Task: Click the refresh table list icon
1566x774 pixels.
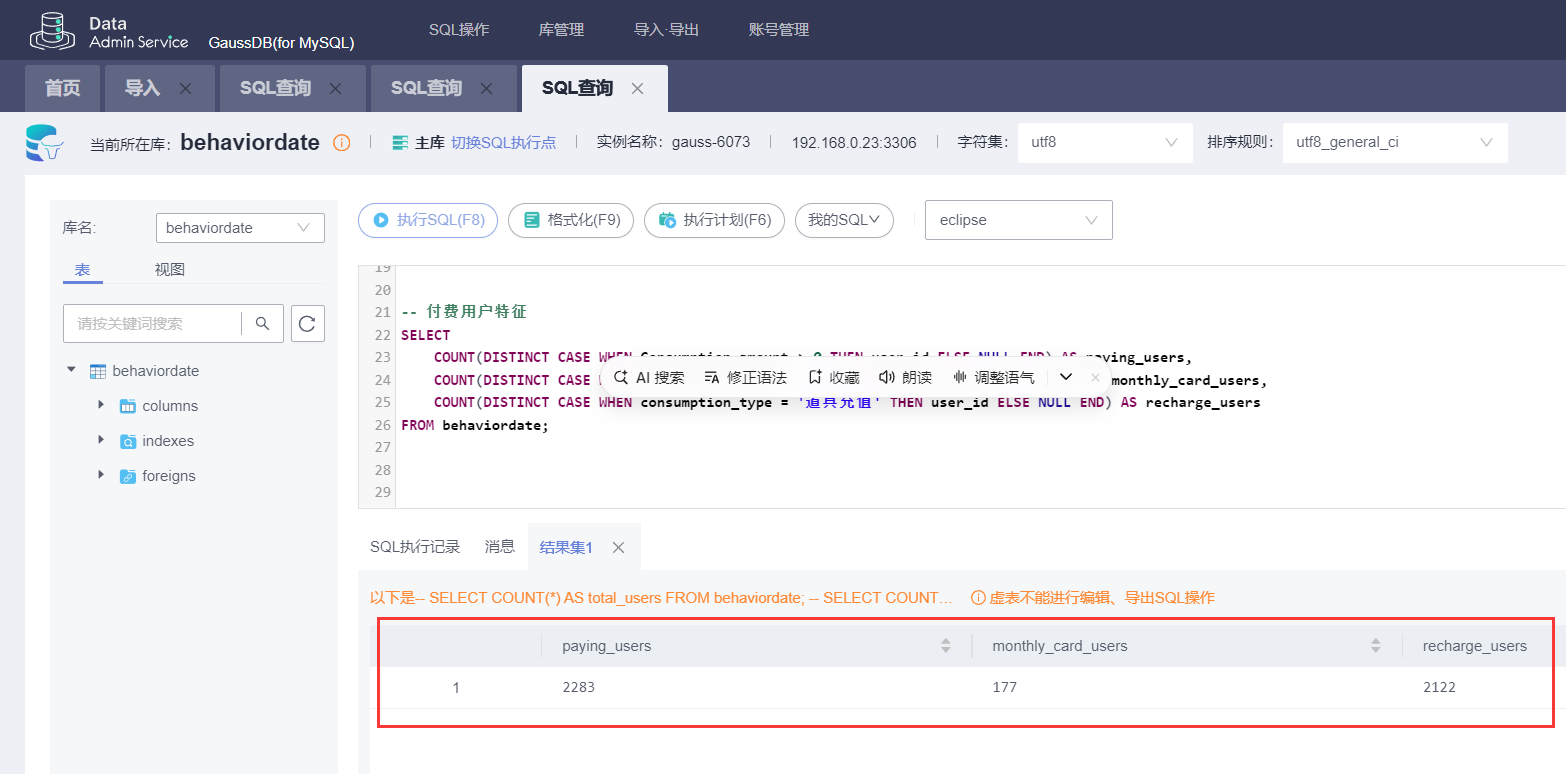Action: coord(308,323)
